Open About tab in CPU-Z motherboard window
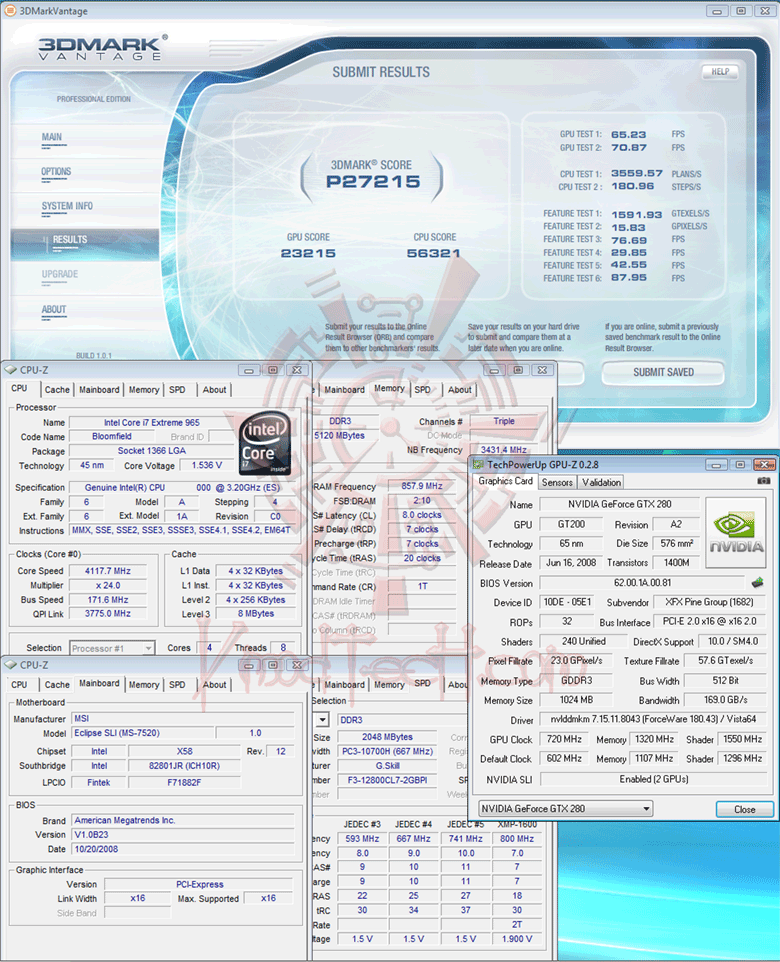The width and height of the screenshot is (780, 962). coord(214,685)
